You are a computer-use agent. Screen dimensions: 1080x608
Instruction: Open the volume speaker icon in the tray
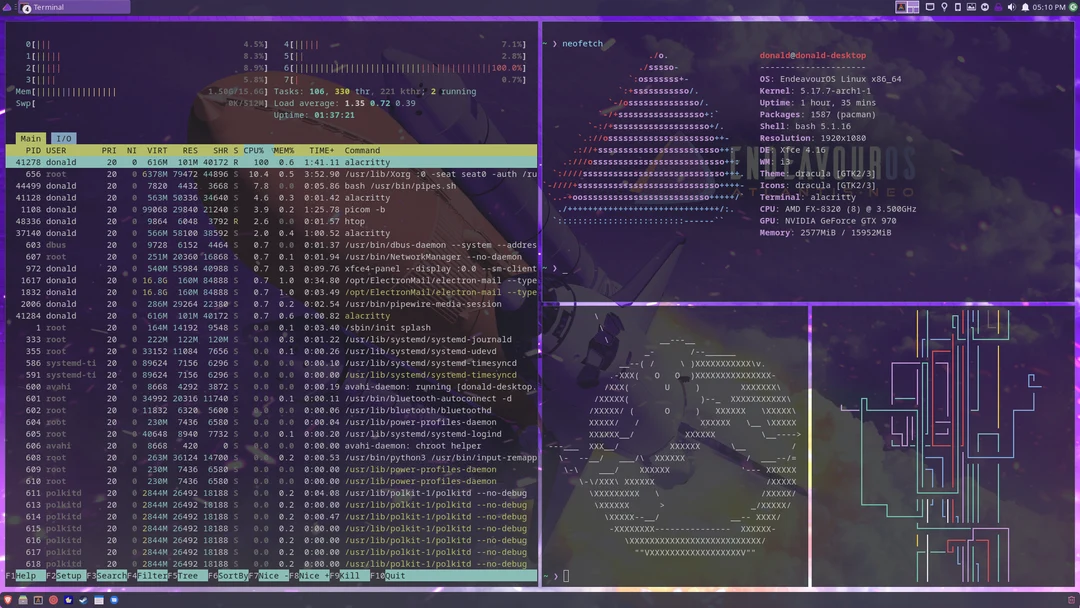coord(1012,7)
